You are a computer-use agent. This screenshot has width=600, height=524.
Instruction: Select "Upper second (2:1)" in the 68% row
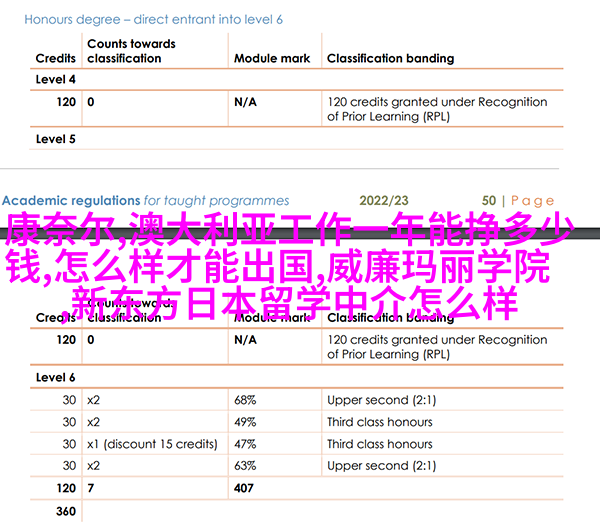[382, 400]
